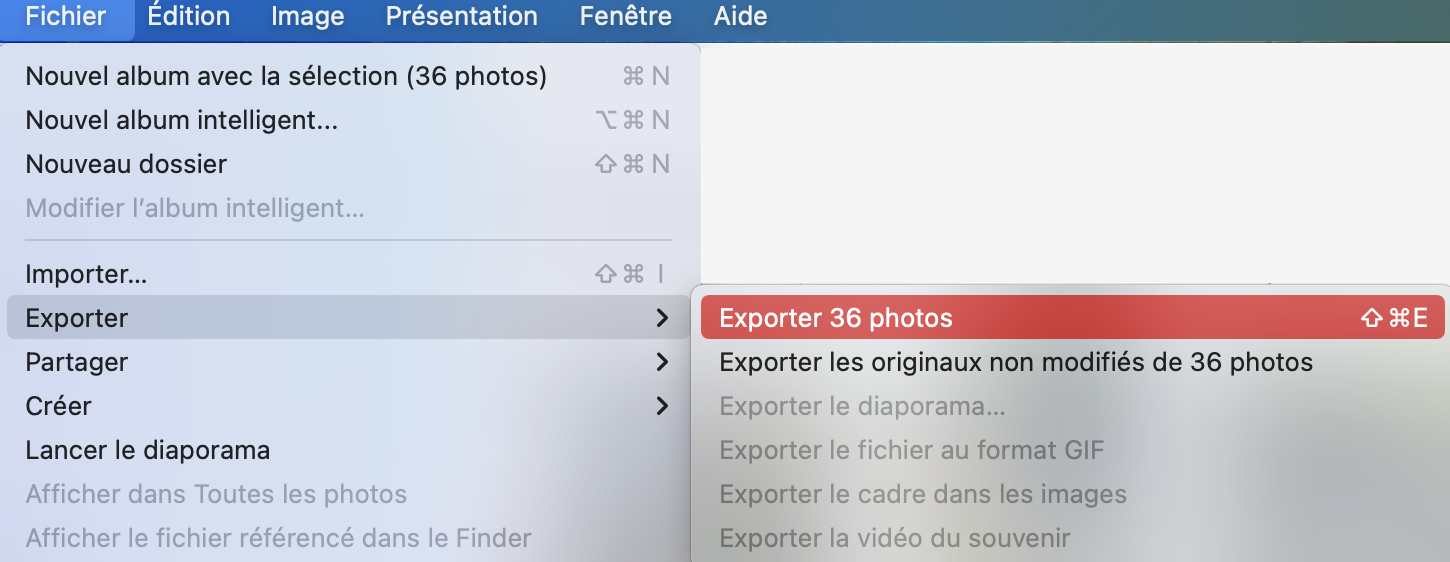The image size is (1450, 562).
Task: Choose Nouvel album intelligent… entry
Action: (x=181, y=120)
